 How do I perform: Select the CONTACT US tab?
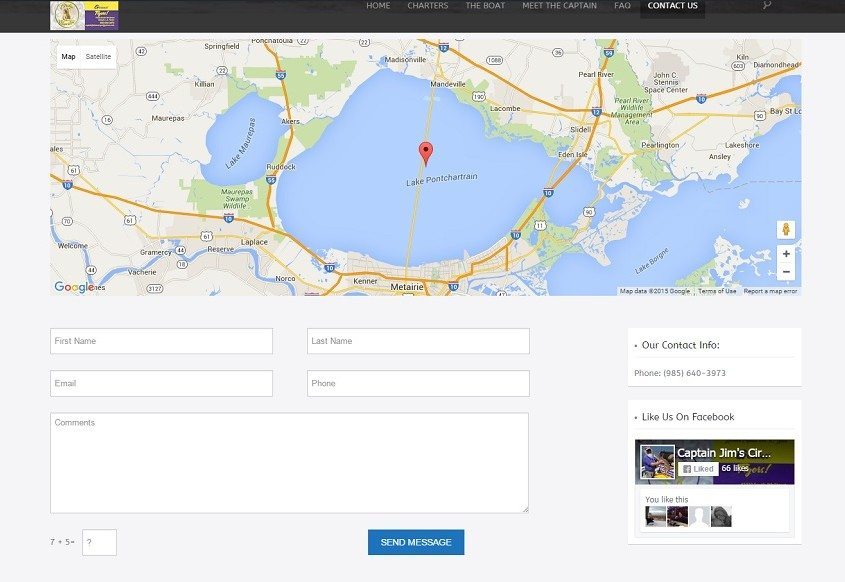(x=673, y=6)
